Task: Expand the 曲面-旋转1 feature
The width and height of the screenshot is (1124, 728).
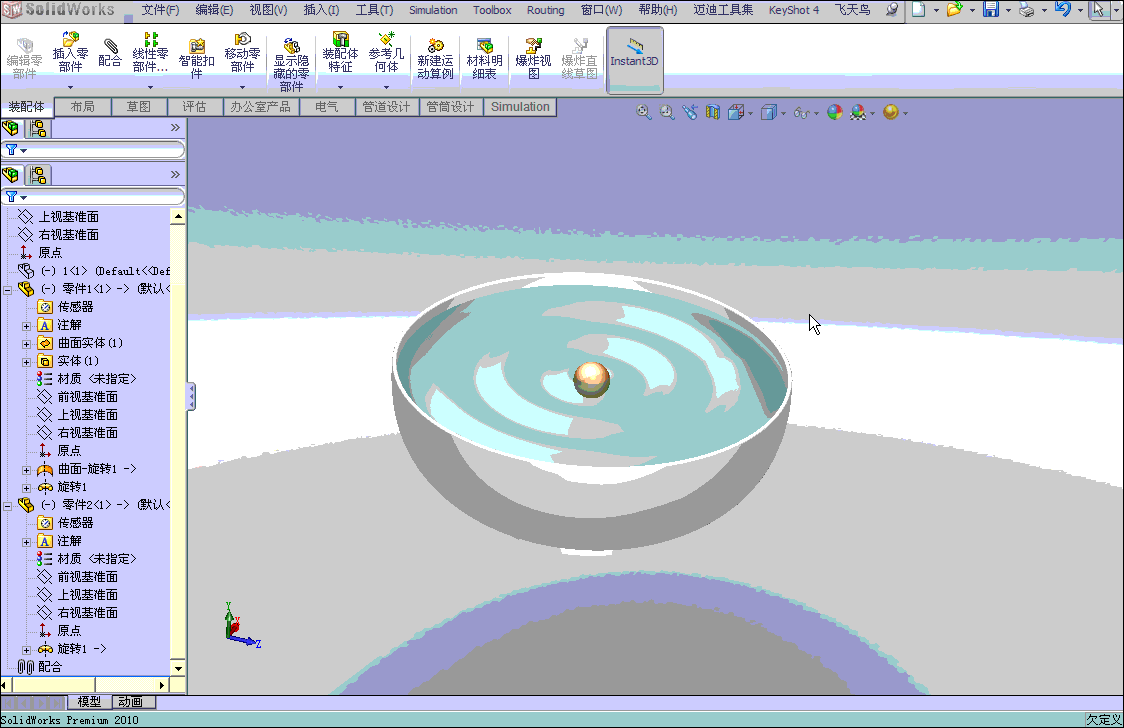Action: pyautogui.click(x=27, y=470)
